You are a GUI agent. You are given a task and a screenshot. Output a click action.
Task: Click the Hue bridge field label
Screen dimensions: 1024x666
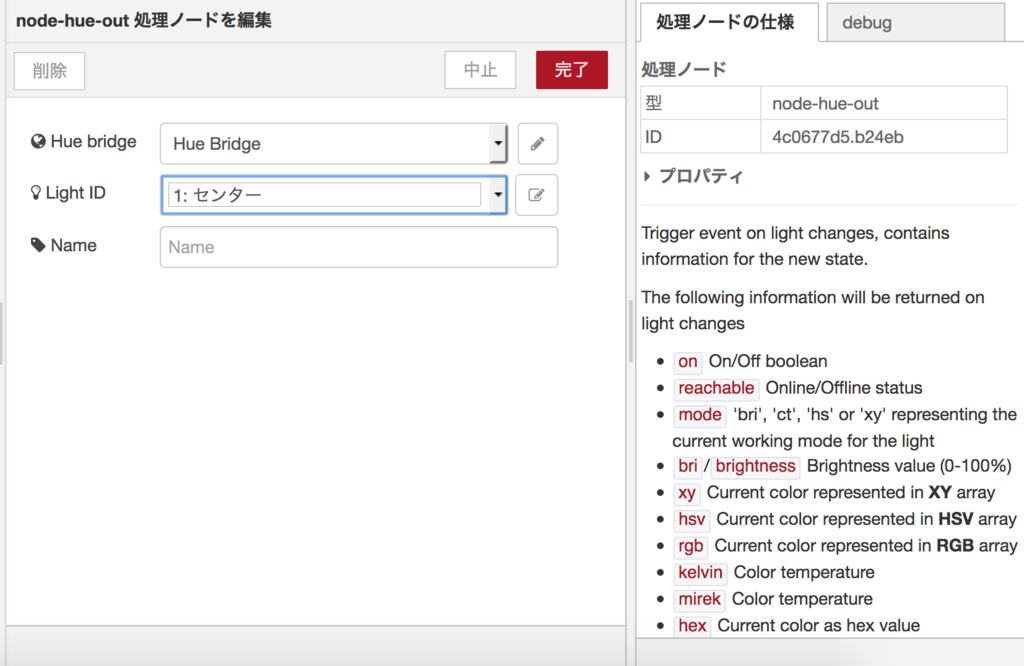(x=93, y=141)
